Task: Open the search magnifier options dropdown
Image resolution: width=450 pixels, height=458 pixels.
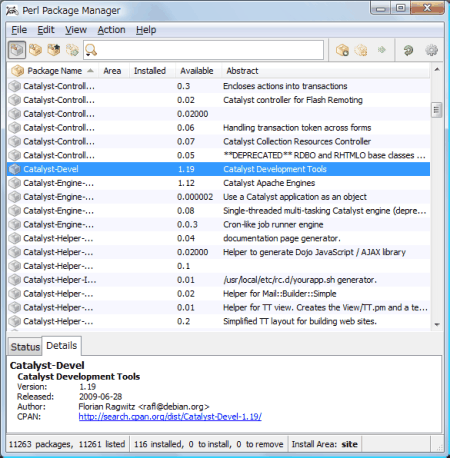Action: (91, 50)
